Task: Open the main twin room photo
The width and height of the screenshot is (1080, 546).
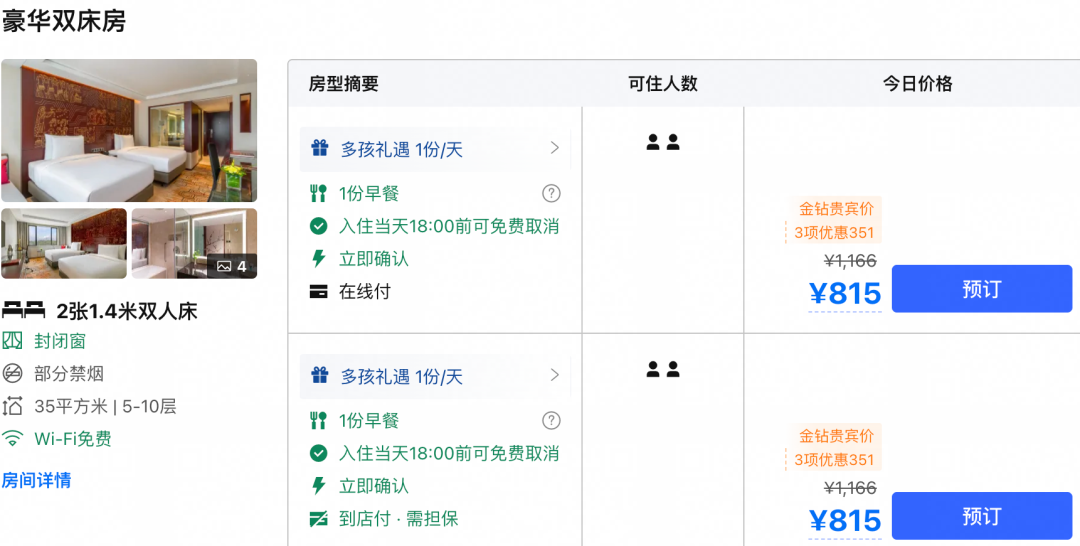Action: pyautogui.click(x=129, y=131)
